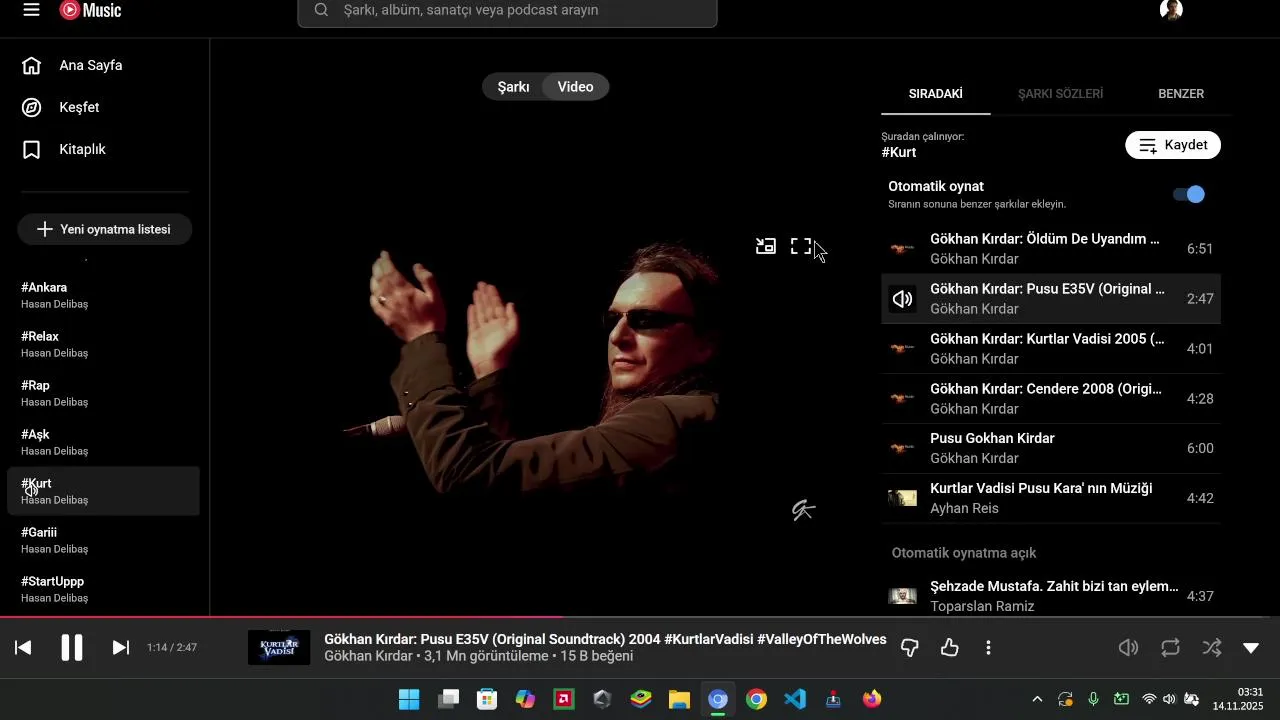Open the #Ankara playlist
1280x720 pixels.
pyautogui.click(x=104, y=295)
